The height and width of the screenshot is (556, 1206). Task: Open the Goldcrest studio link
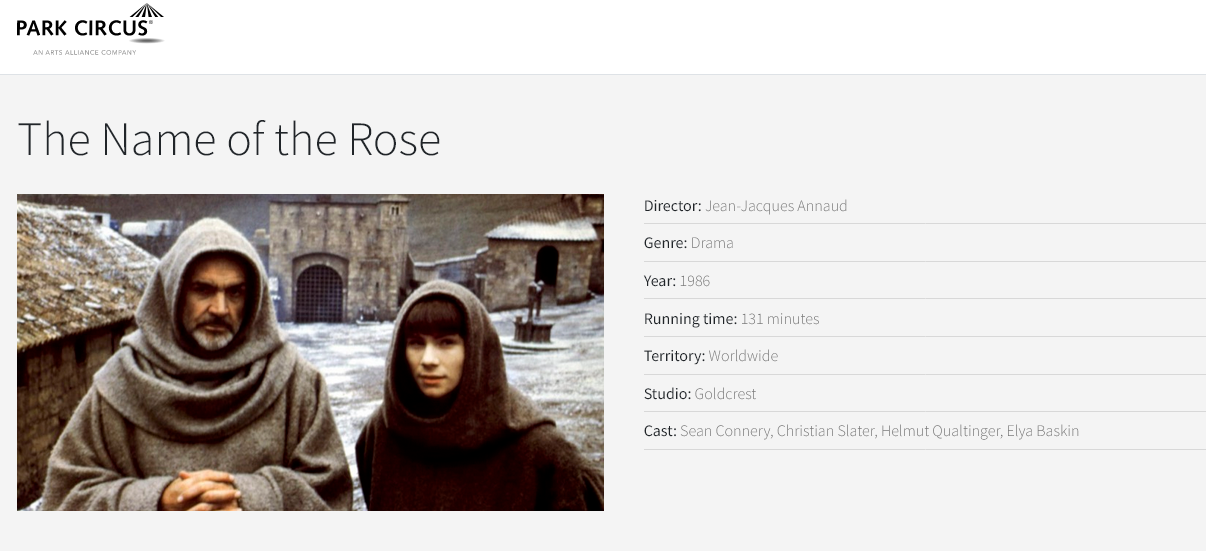point(725,394)
